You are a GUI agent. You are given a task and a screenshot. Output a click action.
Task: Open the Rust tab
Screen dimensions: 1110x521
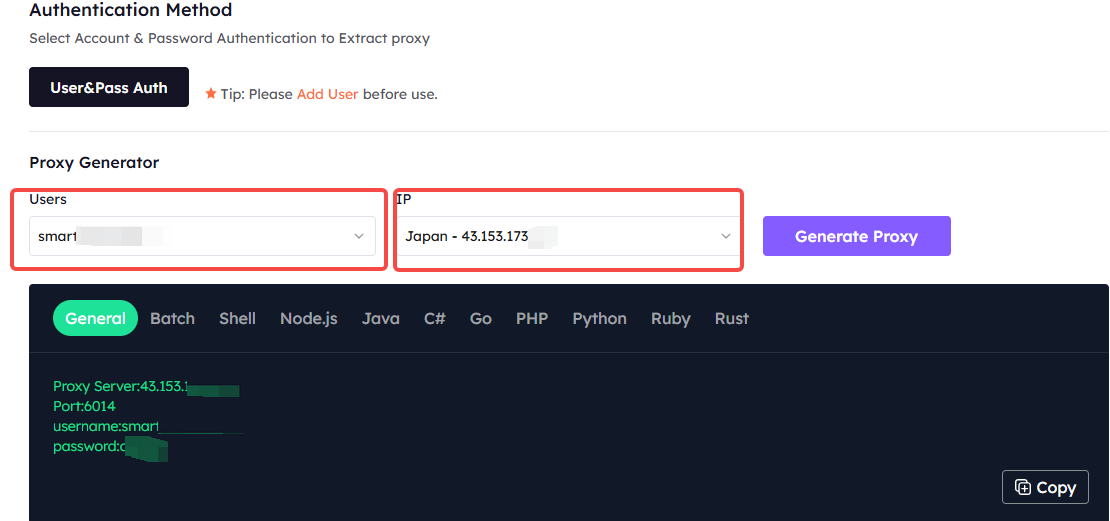(731, 319)
